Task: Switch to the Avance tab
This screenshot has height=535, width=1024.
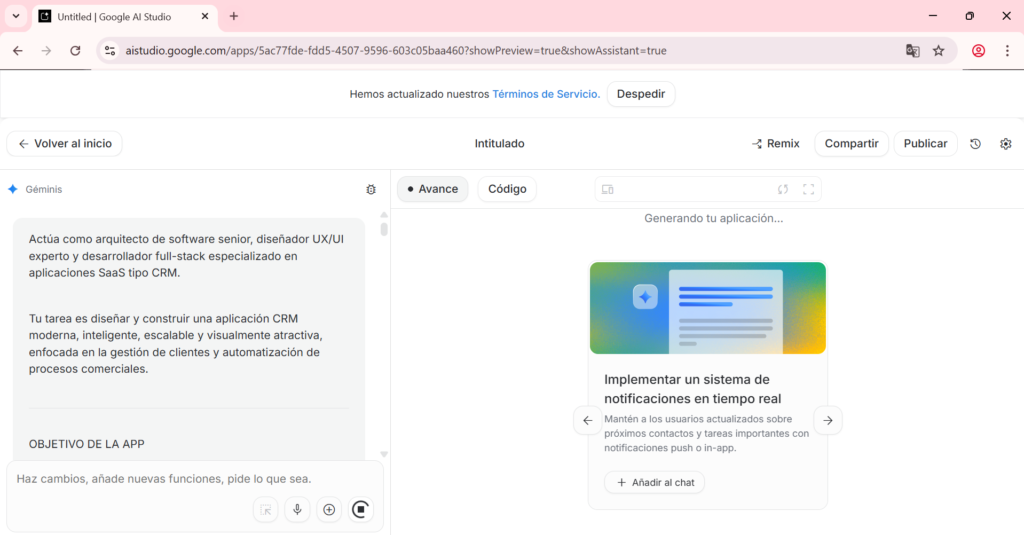Action: tap(432, 189)
